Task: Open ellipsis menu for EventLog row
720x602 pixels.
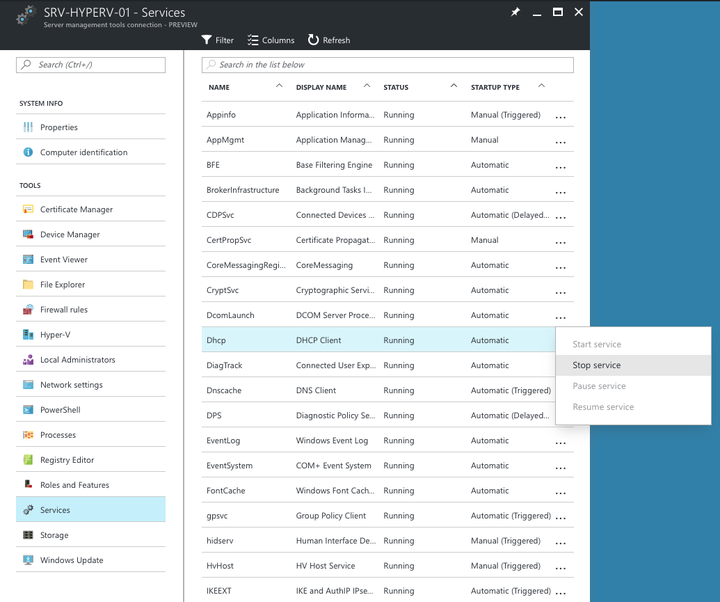Action: pyautogui.click(x=560, y=443)
